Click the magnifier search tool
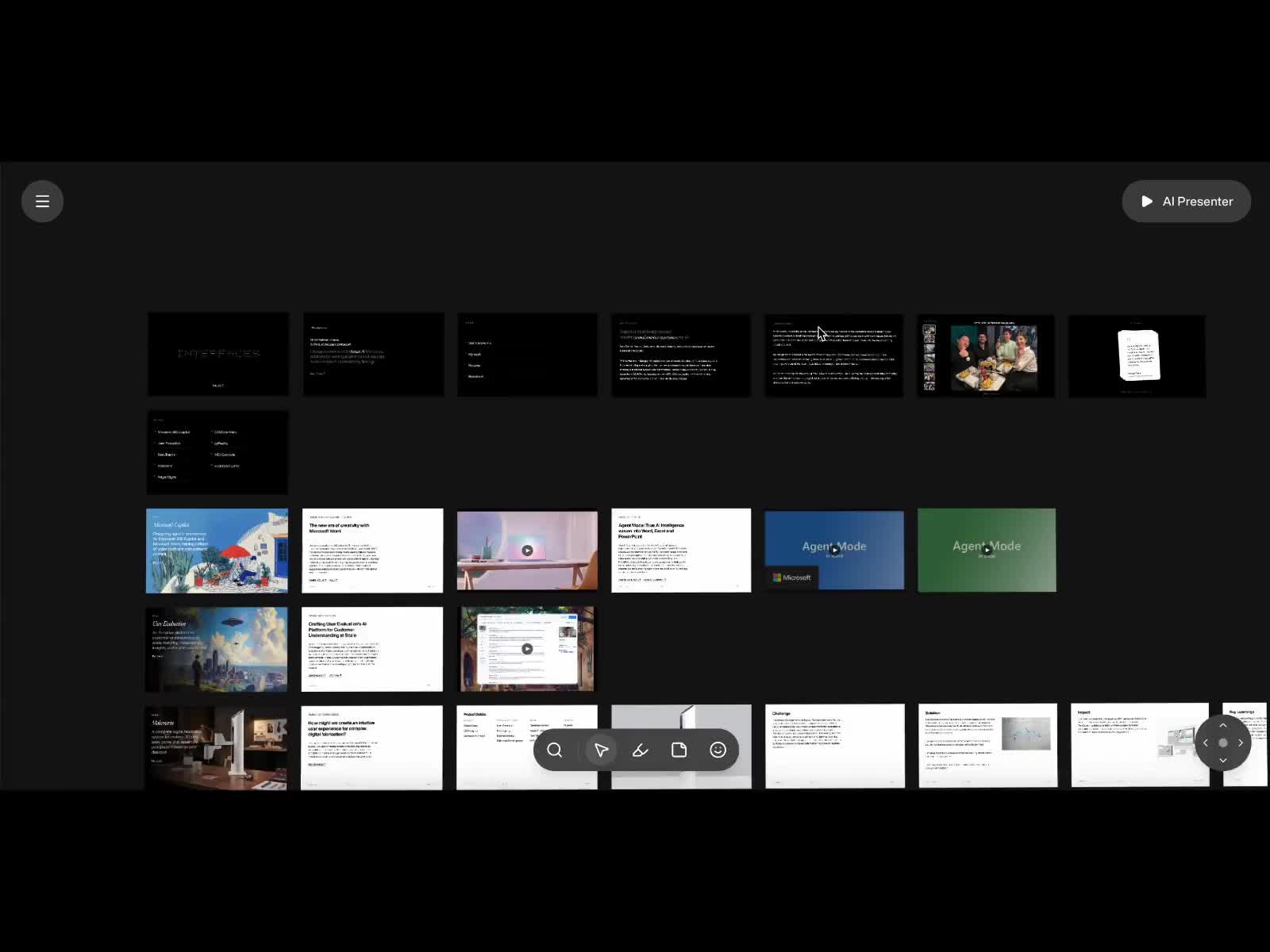Image resolution: width=1270 pixels, height=952 pixels. click(555, 750)
